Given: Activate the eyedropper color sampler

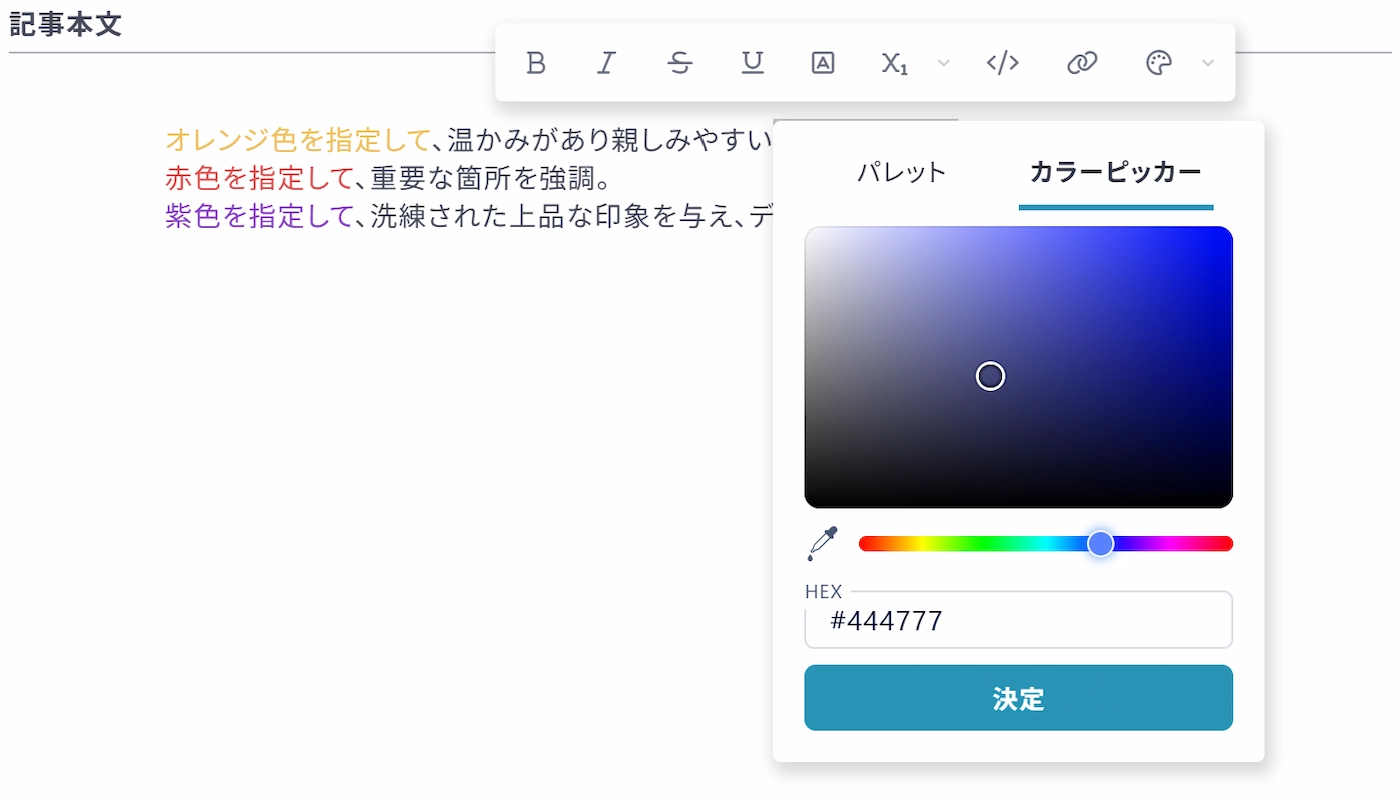Looking at the screenshot, I should (x=823, y=543).
